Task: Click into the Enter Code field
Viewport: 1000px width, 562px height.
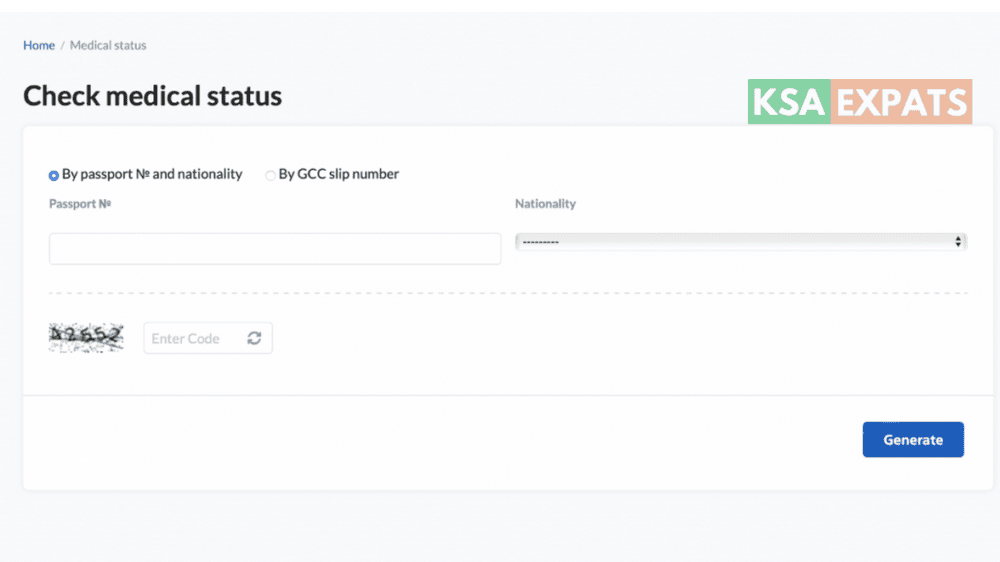Action: pos(193,338)
